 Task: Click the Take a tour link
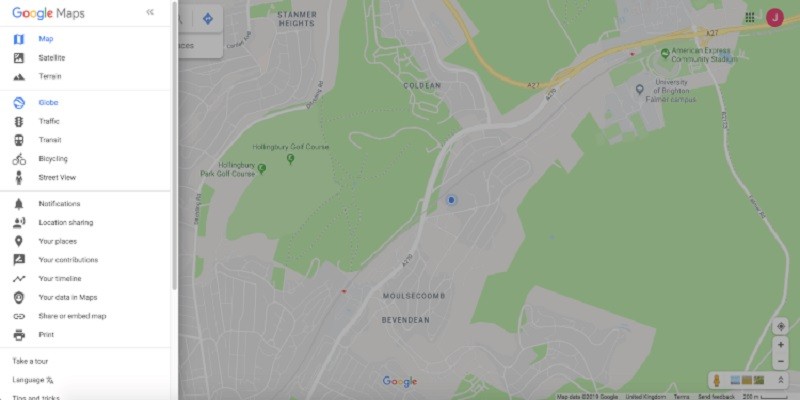click(30, 361)
